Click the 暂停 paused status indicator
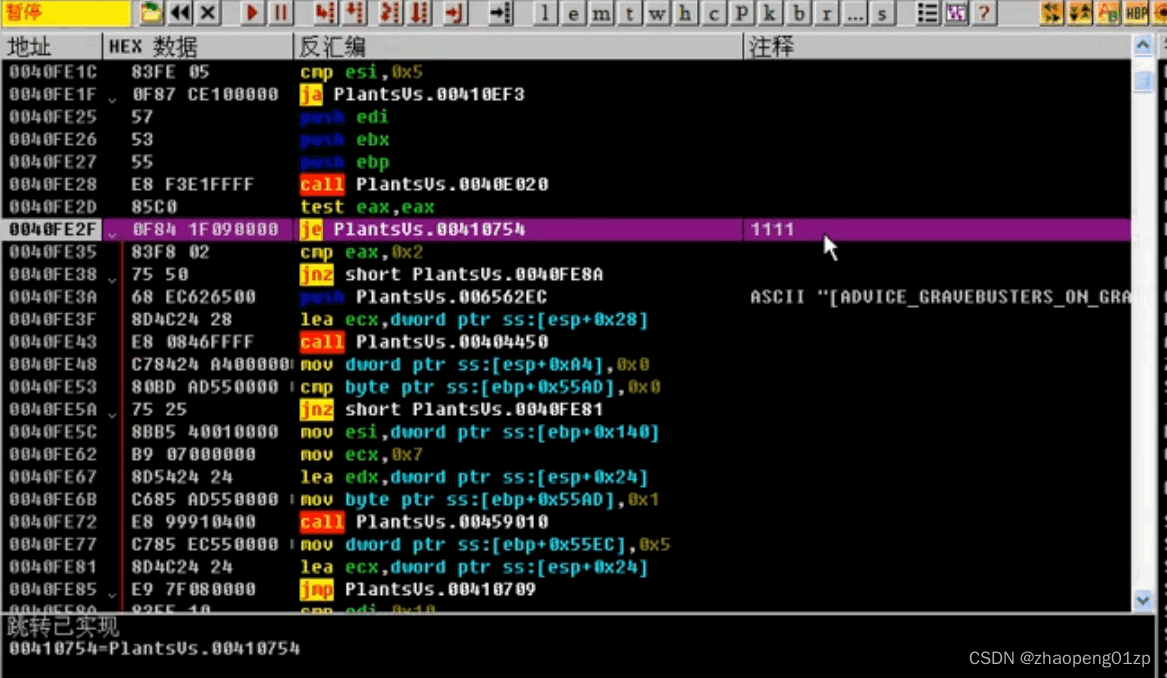1167x678 pixels. coord(65,13)
